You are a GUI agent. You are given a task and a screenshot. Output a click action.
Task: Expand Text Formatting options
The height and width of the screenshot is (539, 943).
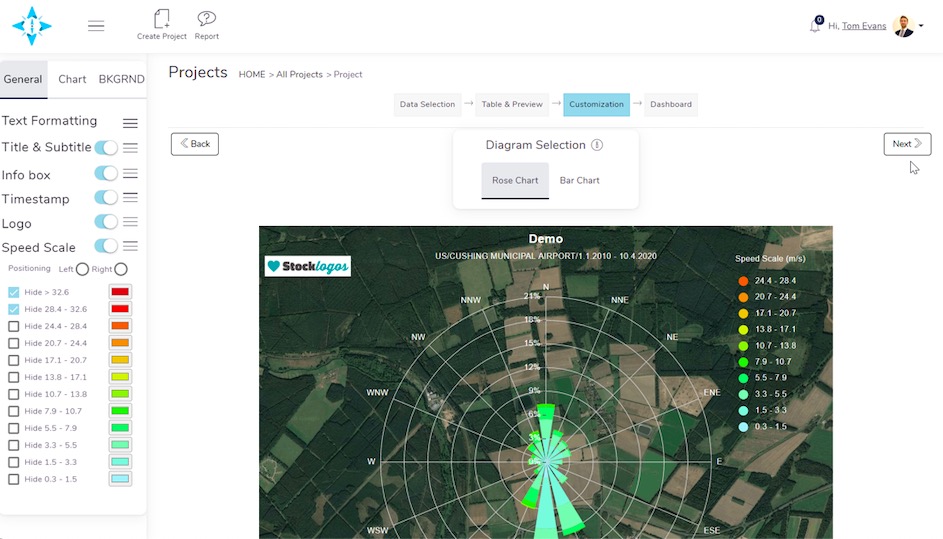(130, 123)
